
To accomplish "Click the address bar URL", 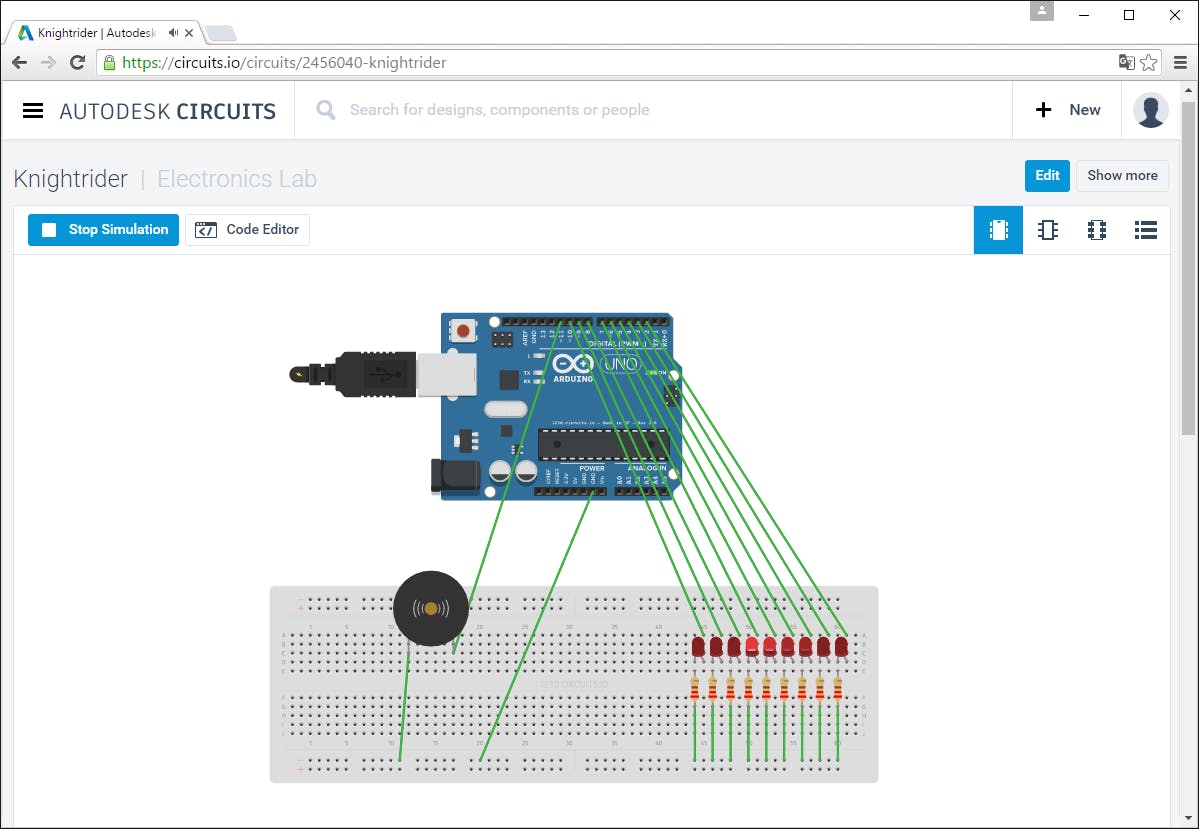I will (284, 63).
